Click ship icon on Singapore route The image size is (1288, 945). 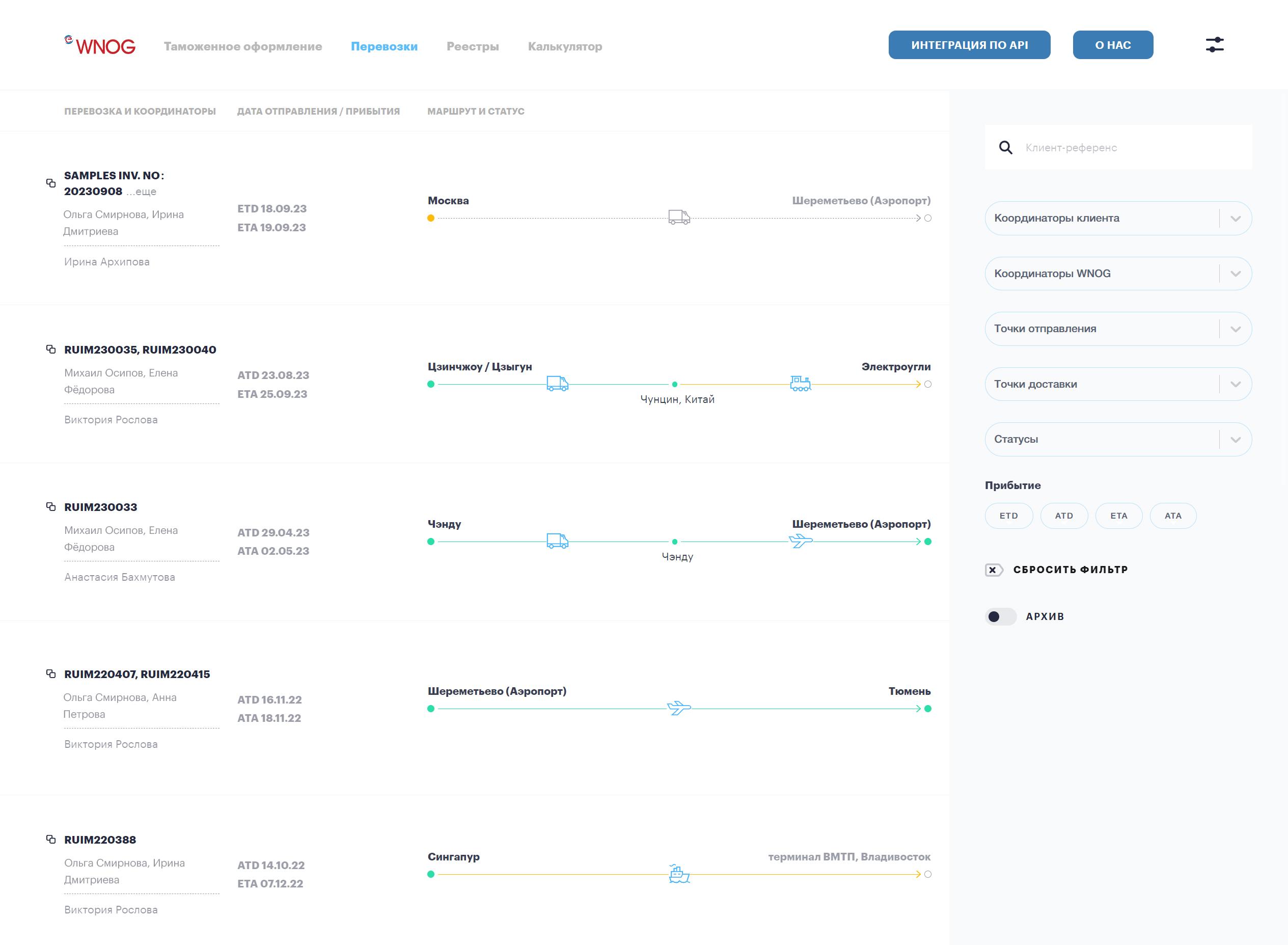tap(679, 874)
